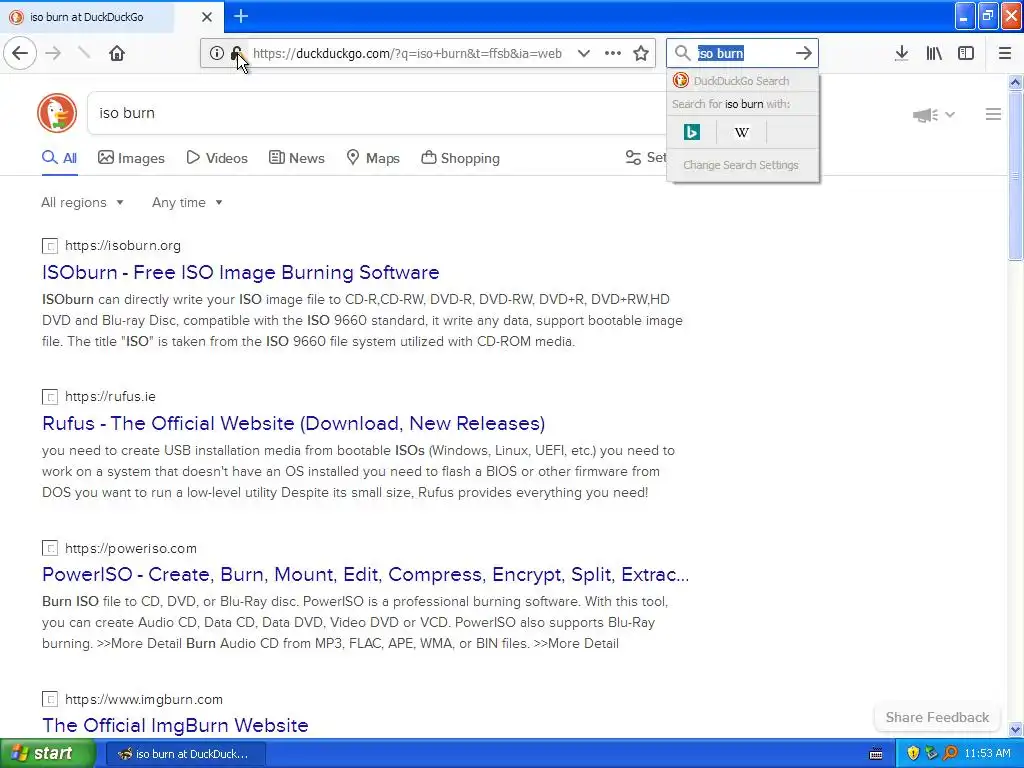Viewport: 1024px width, 768px height.
Task: Open the Library bookshelf icon
Action: click(934, 53)
